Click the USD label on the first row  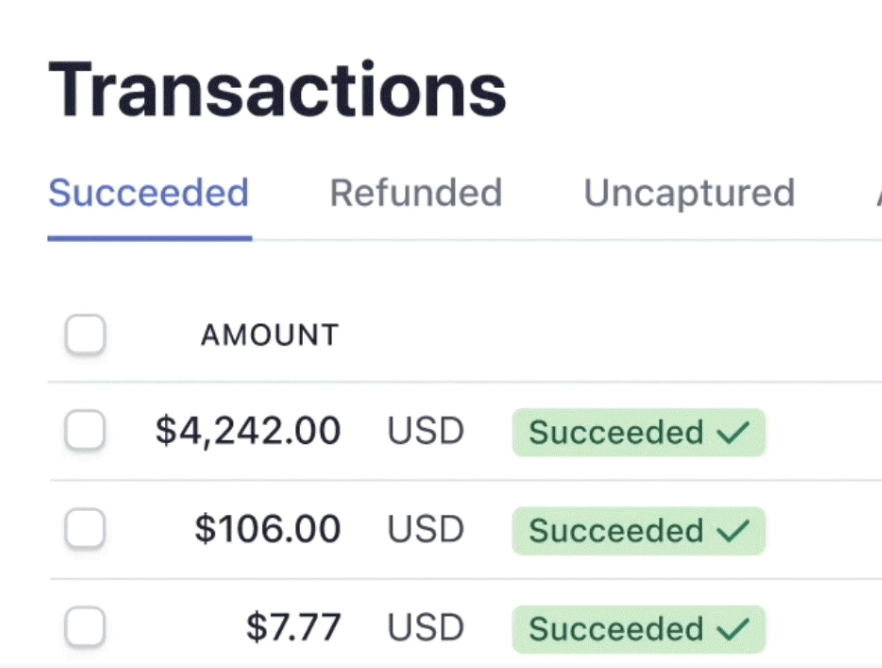click(425, 431)
